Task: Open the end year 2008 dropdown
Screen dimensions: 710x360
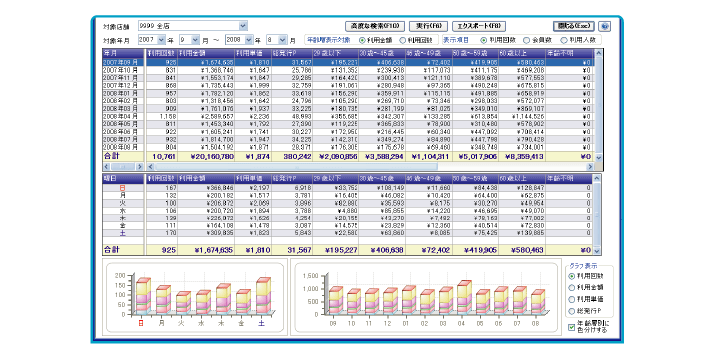Action: tap(249, 40)
